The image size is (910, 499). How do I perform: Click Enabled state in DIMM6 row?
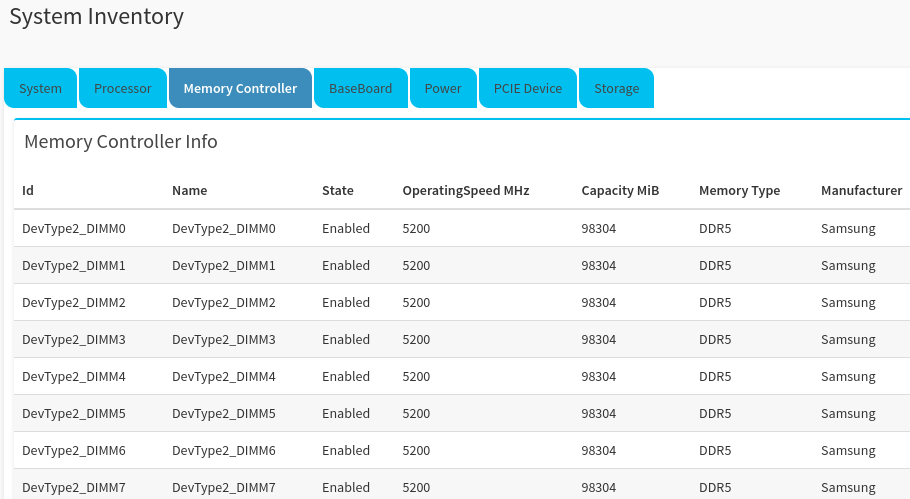346,451
